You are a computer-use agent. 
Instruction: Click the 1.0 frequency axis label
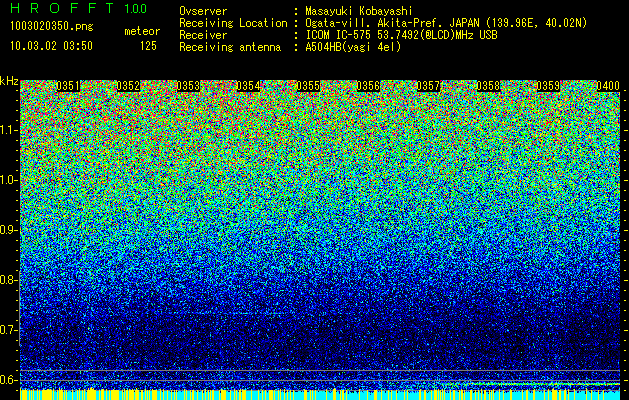coord(8,180)
